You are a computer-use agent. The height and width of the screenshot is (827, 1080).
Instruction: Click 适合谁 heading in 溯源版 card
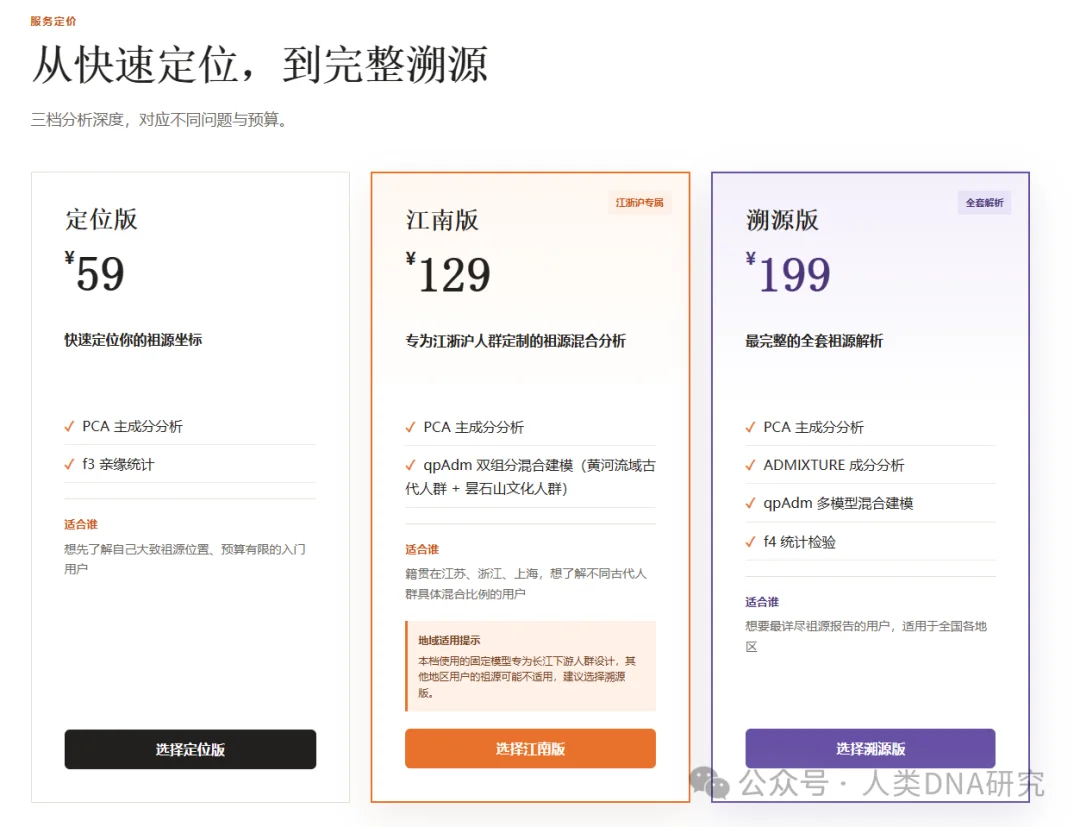click(x=762, y=602)
